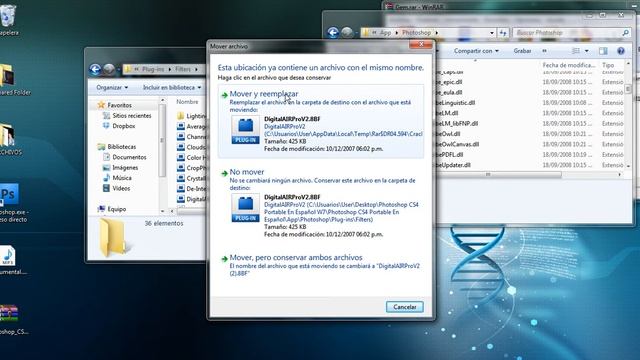Image resolution: width=640 pixels, height=360 pixels.
Task: Change view icon in Photoshop window
Action: 576,51
